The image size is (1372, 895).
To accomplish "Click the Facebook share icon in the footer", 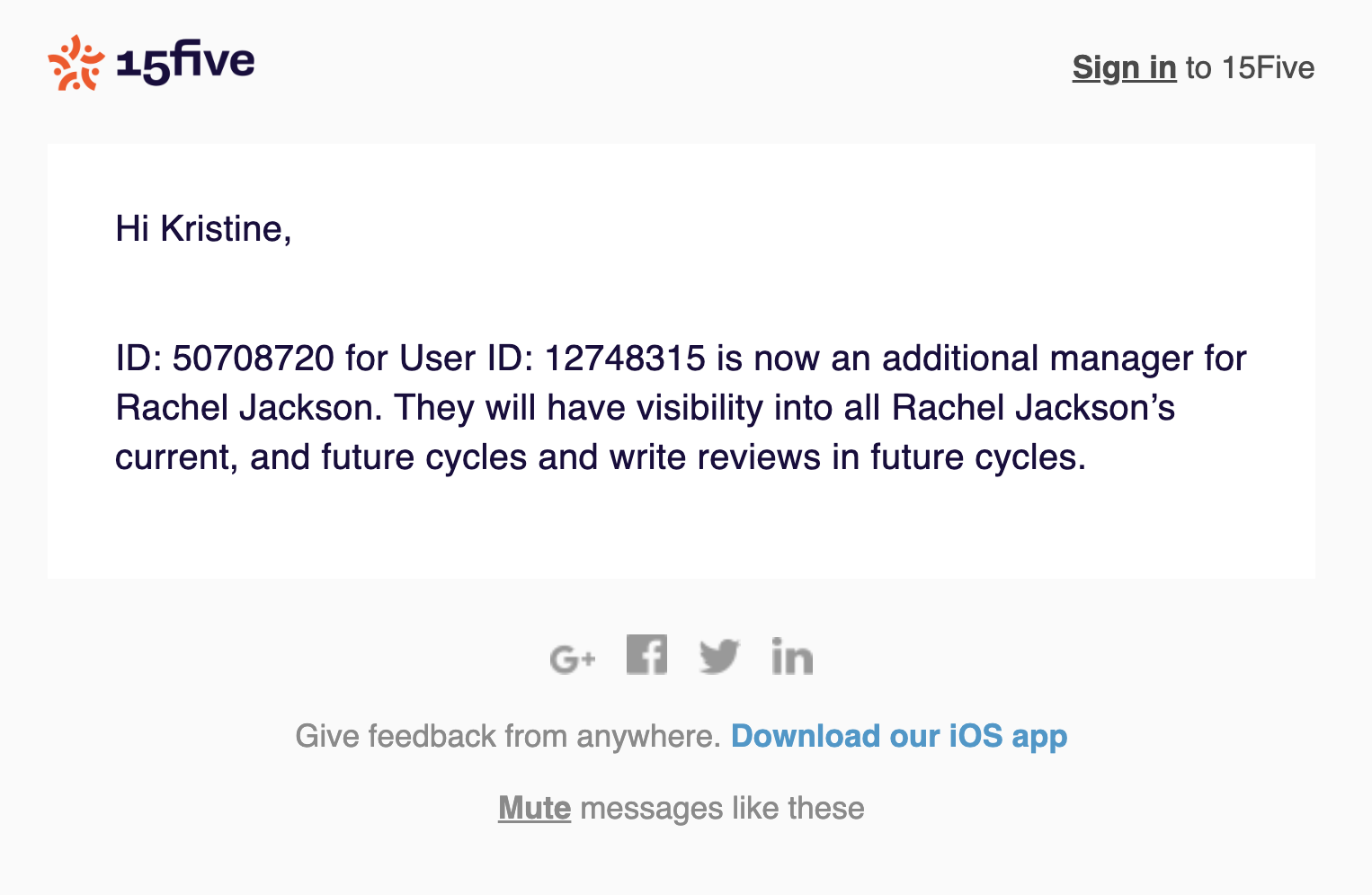I will pos(646,655).
